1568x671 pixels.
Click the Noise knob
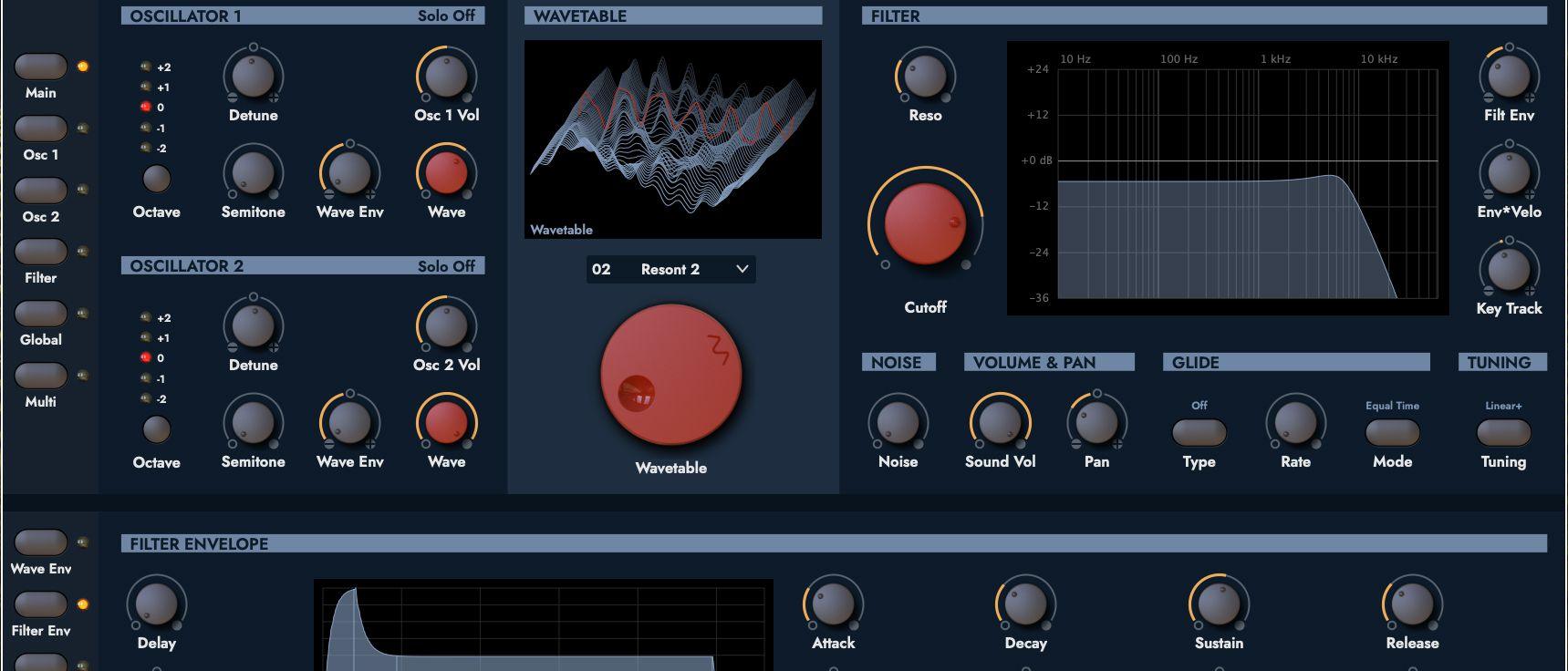coord(898,422)
